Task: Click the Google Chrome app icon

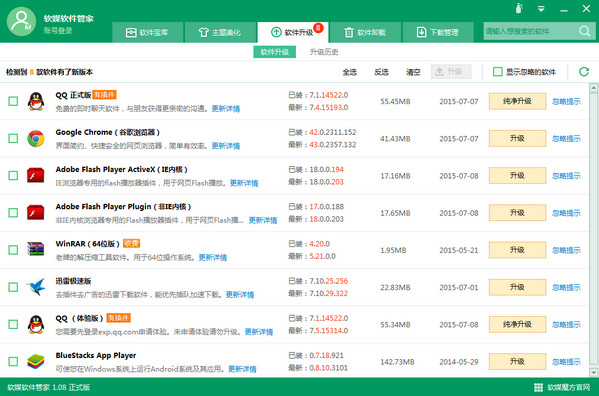Action: tap(36, 138)
